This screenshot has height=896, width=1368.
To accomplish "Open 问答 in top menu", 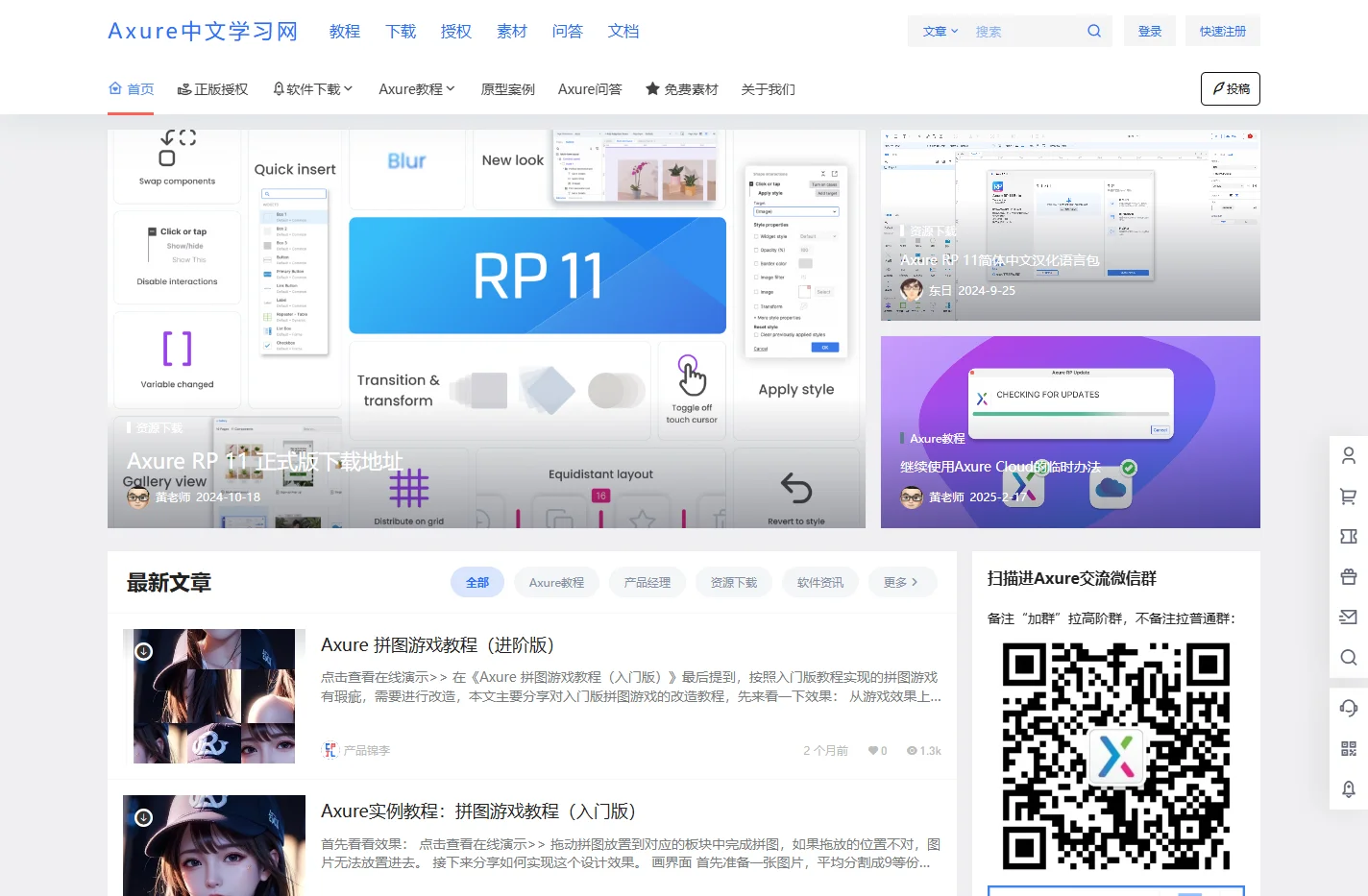I will pos(568,31).
